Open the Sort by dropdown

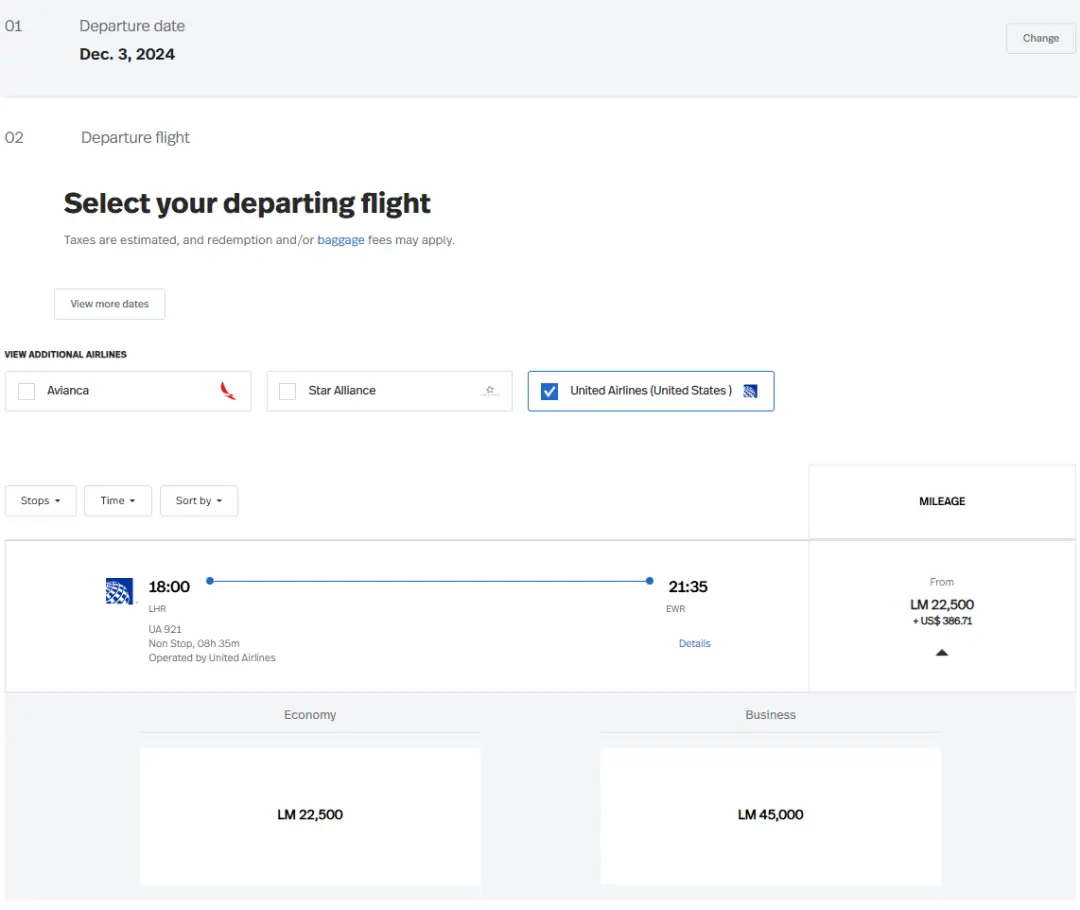[x=199, y=501]
